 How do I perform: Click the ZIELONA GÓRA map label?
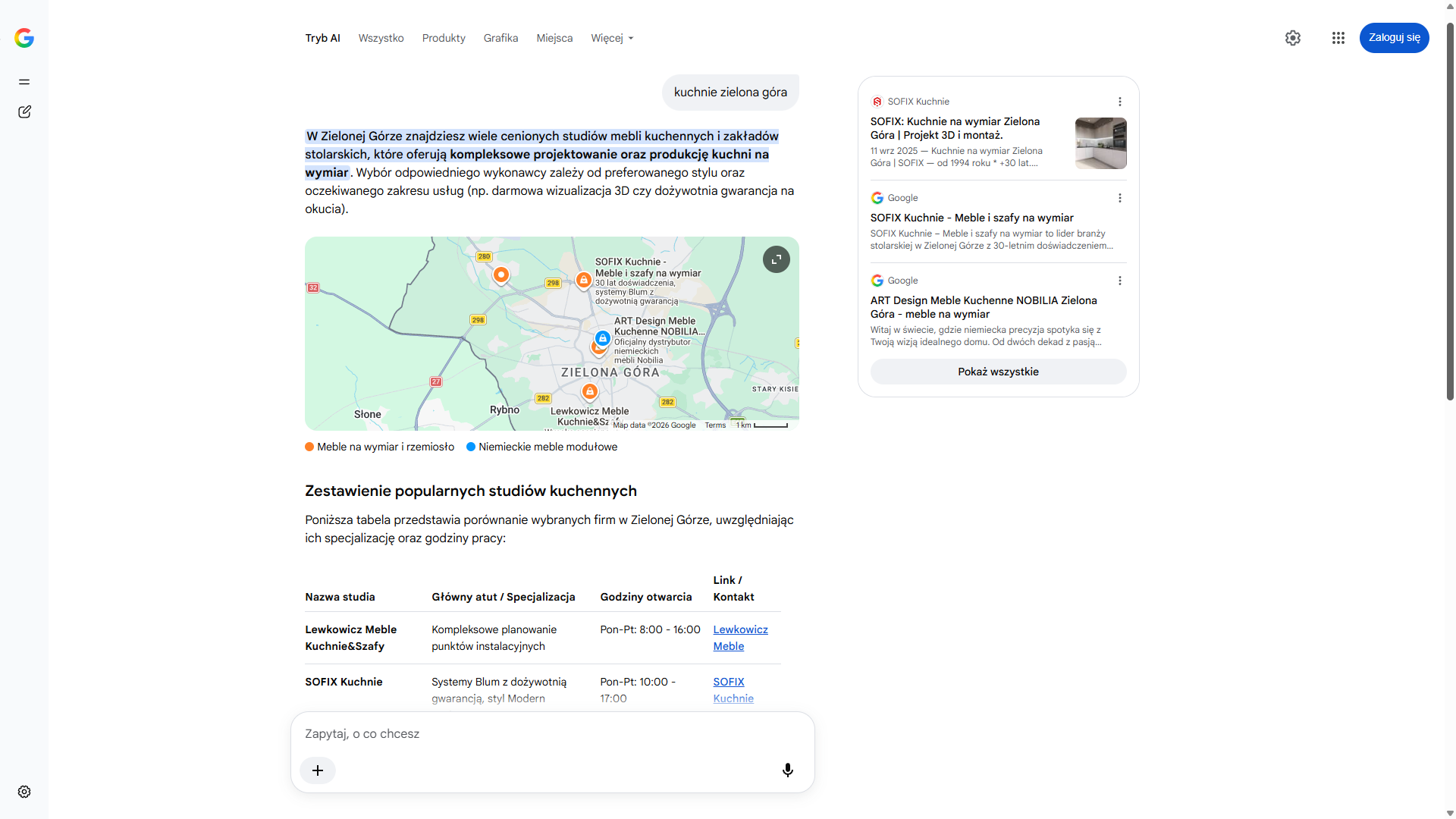pos(610,372)
